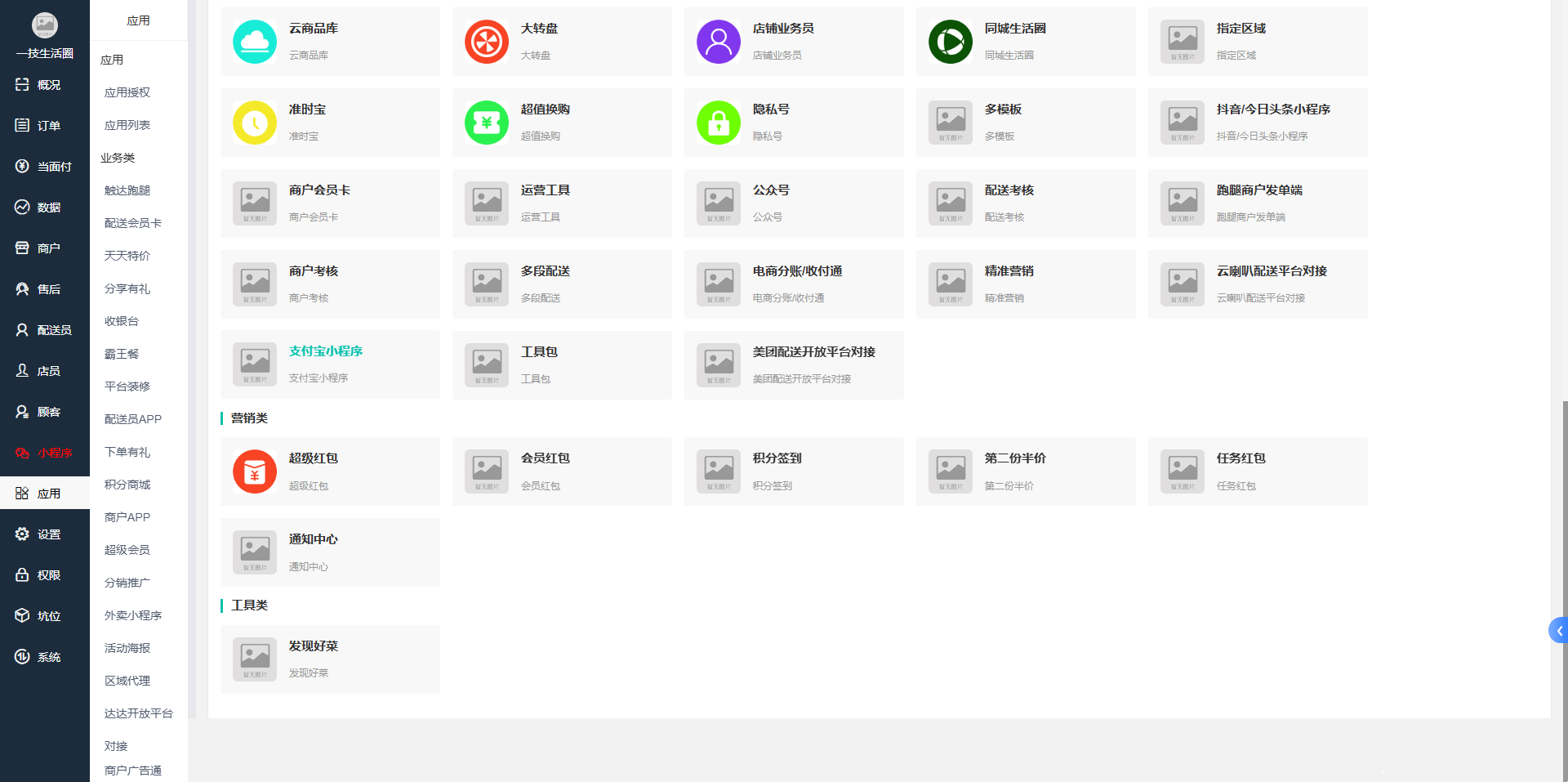Open 积分商城 from the secondary menu
1568x782 pixels.
pos(127,485)
